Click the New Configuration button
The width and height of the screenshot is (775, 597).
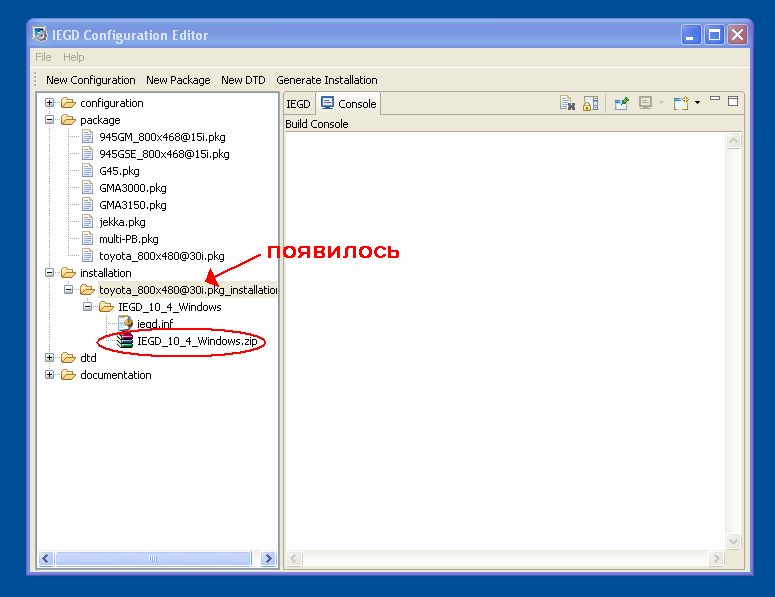point(90,80)
